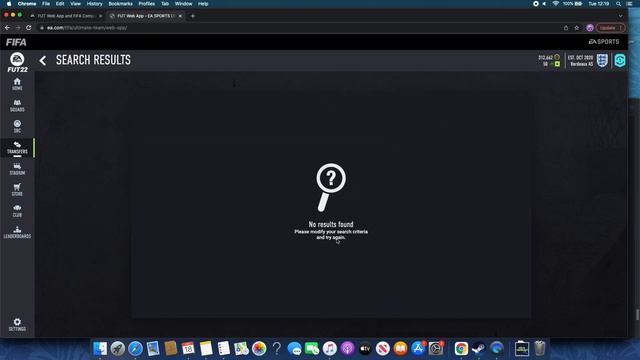The height and width of the screenshot is (360, 640).
Task: Open Spotlight search in menu bar
Action: click(619, 4)
